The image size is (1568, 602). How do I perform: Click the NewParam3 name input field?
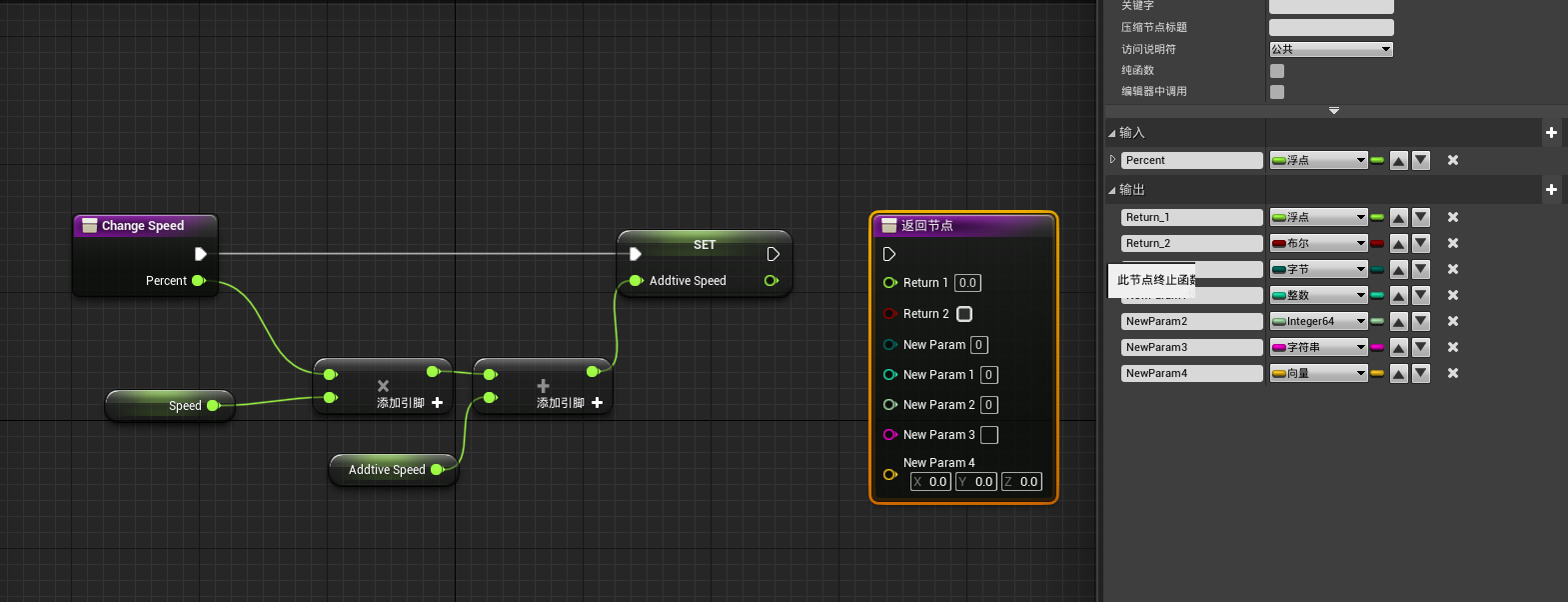pyautogui.click(x=1191, y=347)
